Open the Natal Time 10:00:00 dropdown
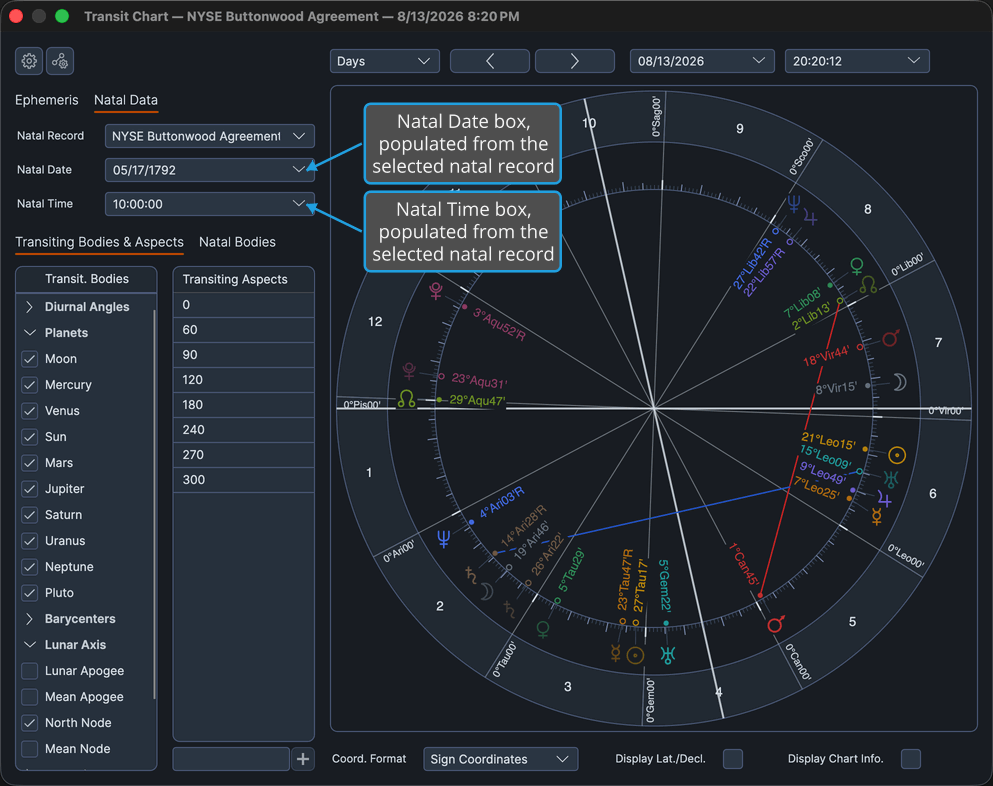Viewport: 993px width, 786px height. pos(210,204)
